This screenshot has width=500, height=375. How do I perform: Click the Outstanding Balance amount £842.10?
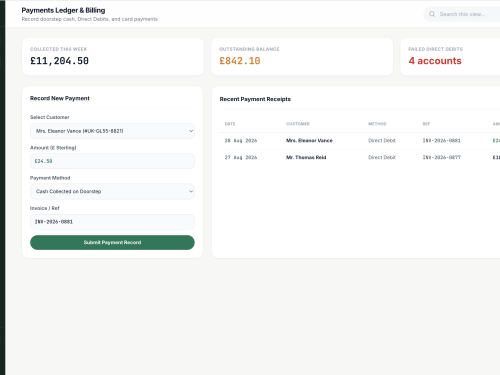coord(240,61)
